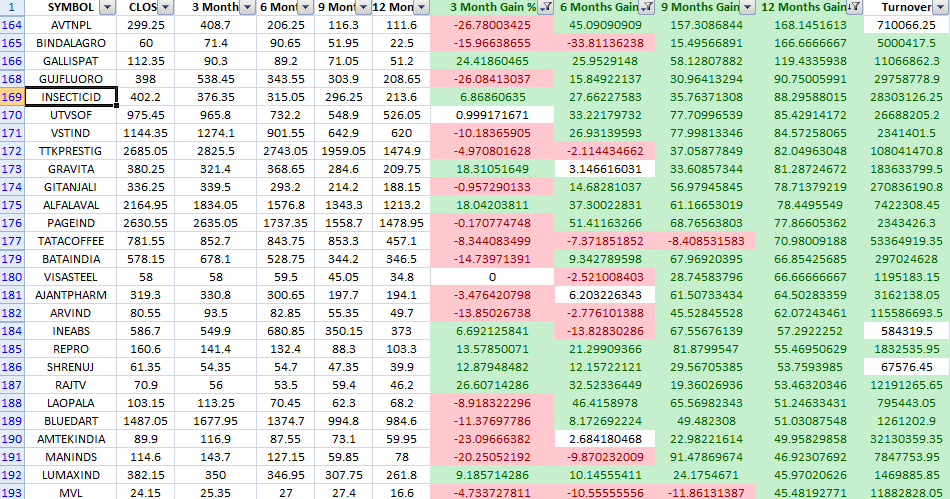Select the cell showing 1834.05
Screen dimensions: 950x499
[216, 205]
